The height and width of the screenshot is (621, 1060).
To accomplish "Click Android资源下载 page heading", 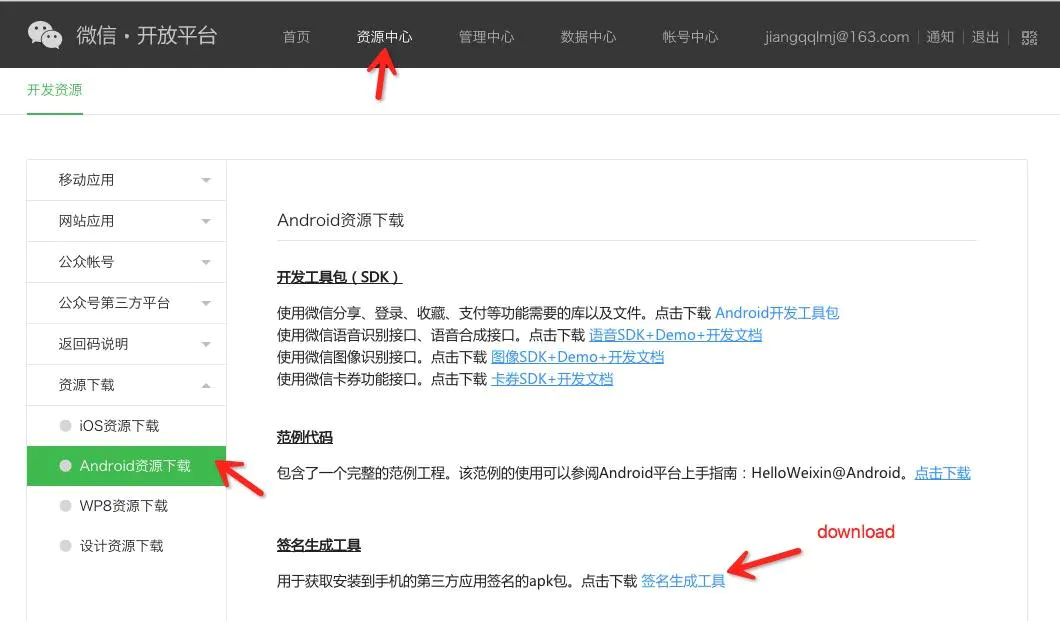I will [341, 220].
